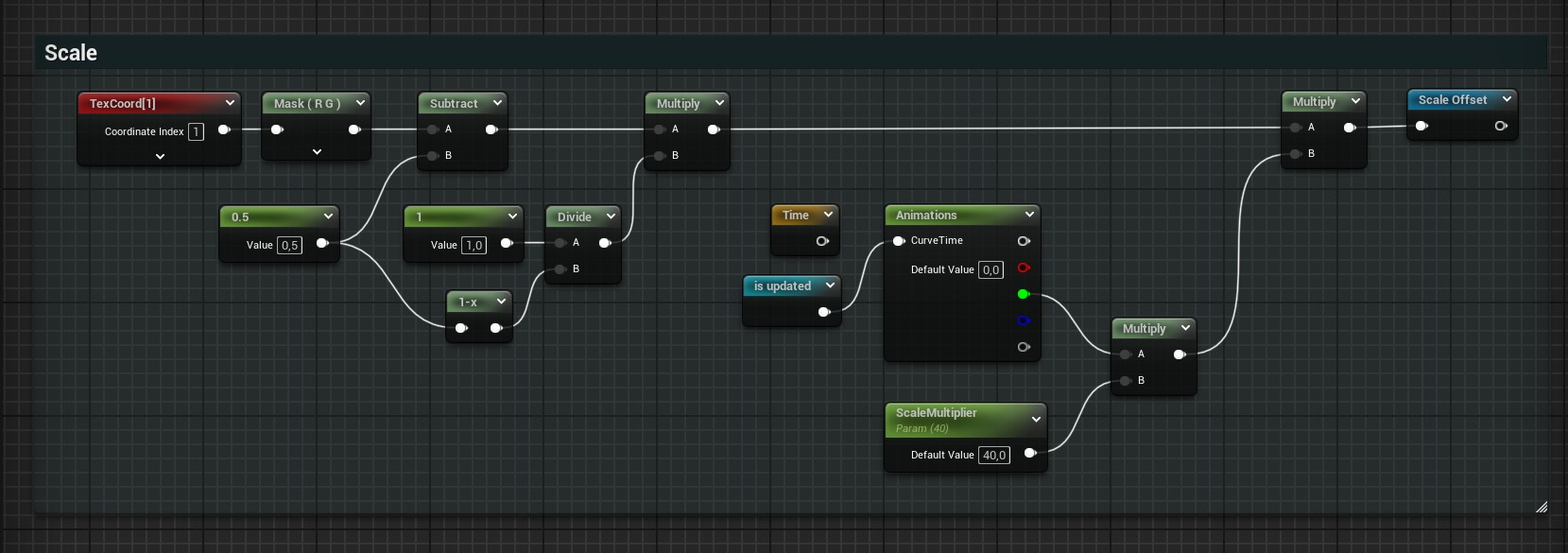
Task: Click the Subtract node A input pin
Action: coord(432,130)
